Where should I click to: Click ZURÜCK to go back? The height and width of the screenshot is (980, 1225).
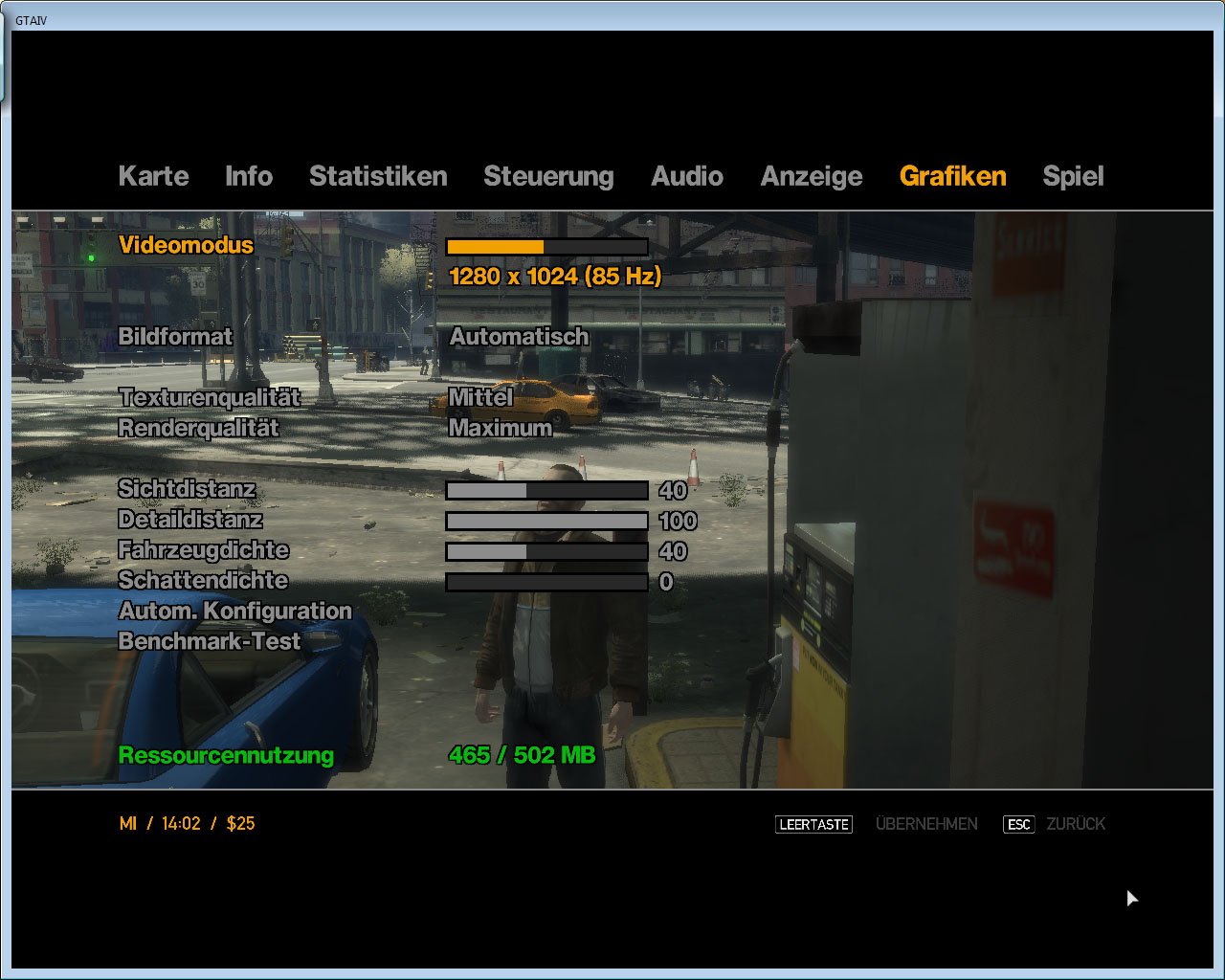1076,824
